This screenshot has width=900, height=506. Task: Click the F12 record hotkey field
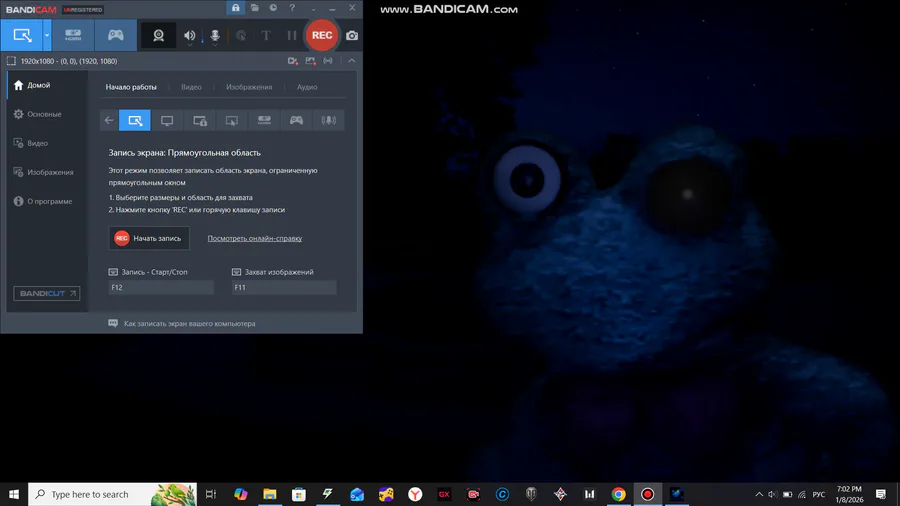pyautogui.click(x=161, y=287)
